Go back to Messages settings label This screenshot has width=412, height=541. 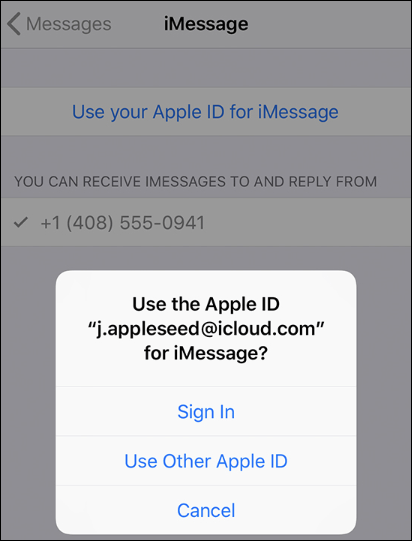point(69,24)
